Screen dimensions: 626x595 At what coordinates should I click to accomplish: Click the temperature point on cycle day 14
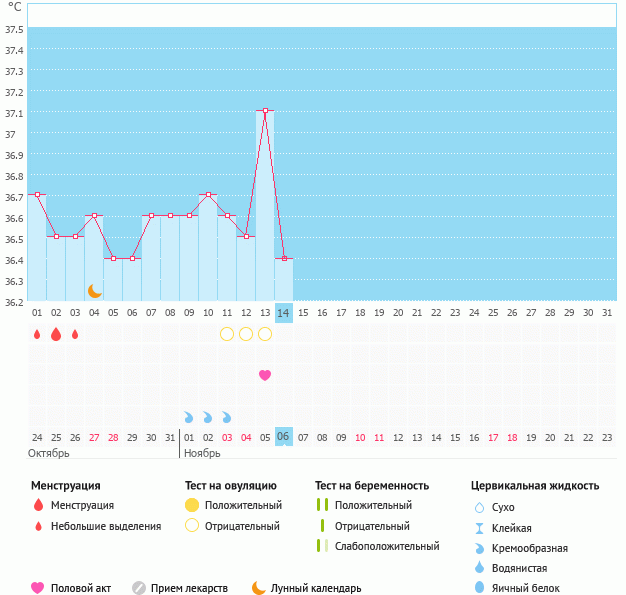point(284,258)
